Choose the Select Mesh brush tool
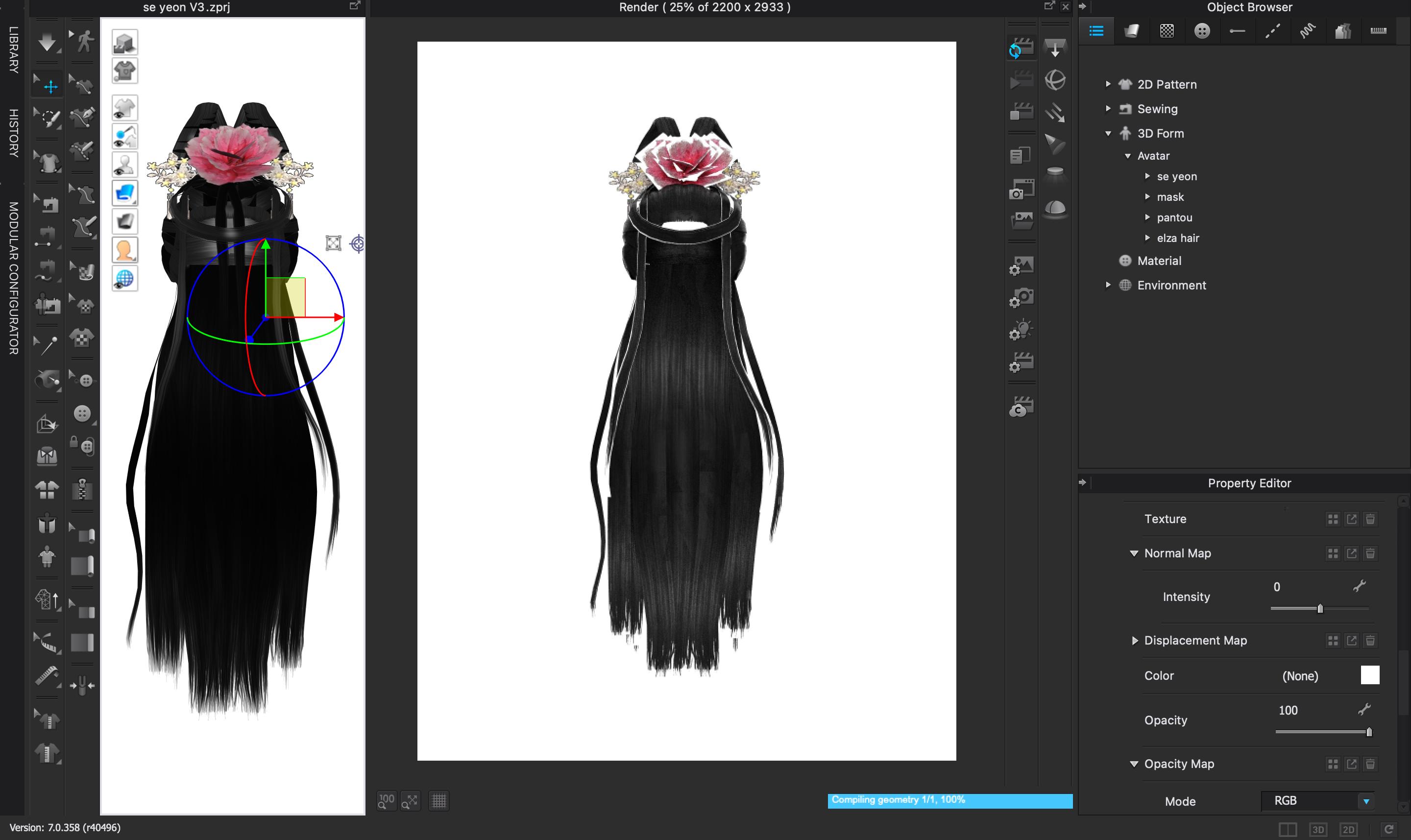The image size is (1411, 840). (x=48, y=119)
